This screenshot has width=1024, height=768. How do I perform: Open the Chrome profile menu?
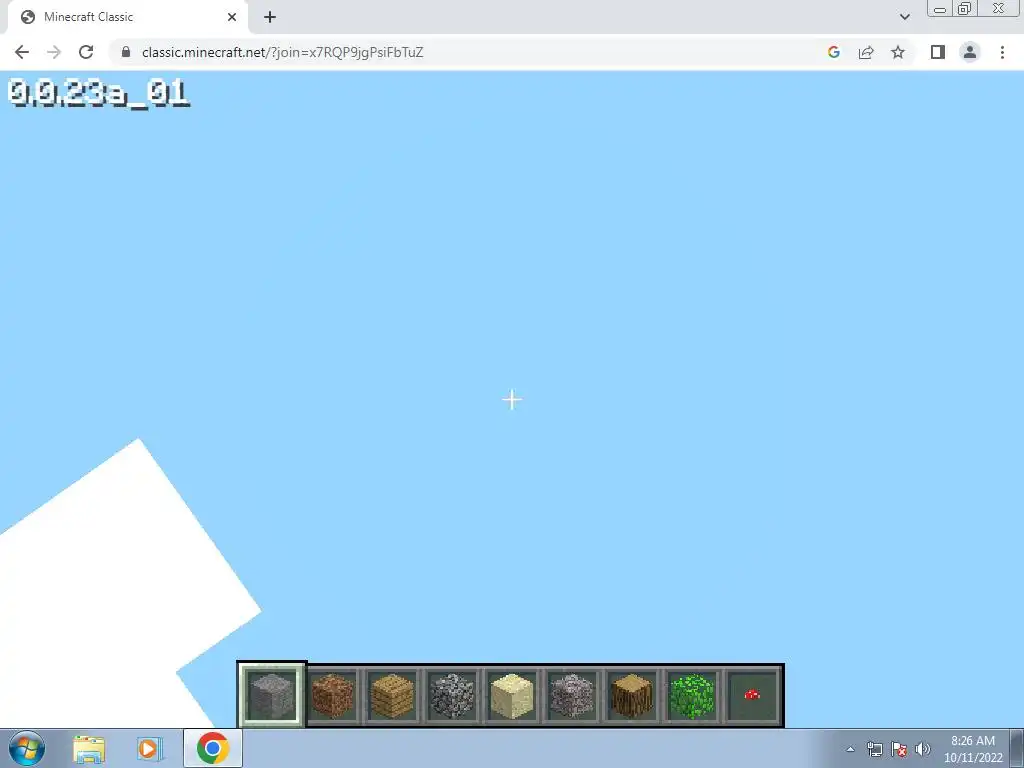(970, 52)
